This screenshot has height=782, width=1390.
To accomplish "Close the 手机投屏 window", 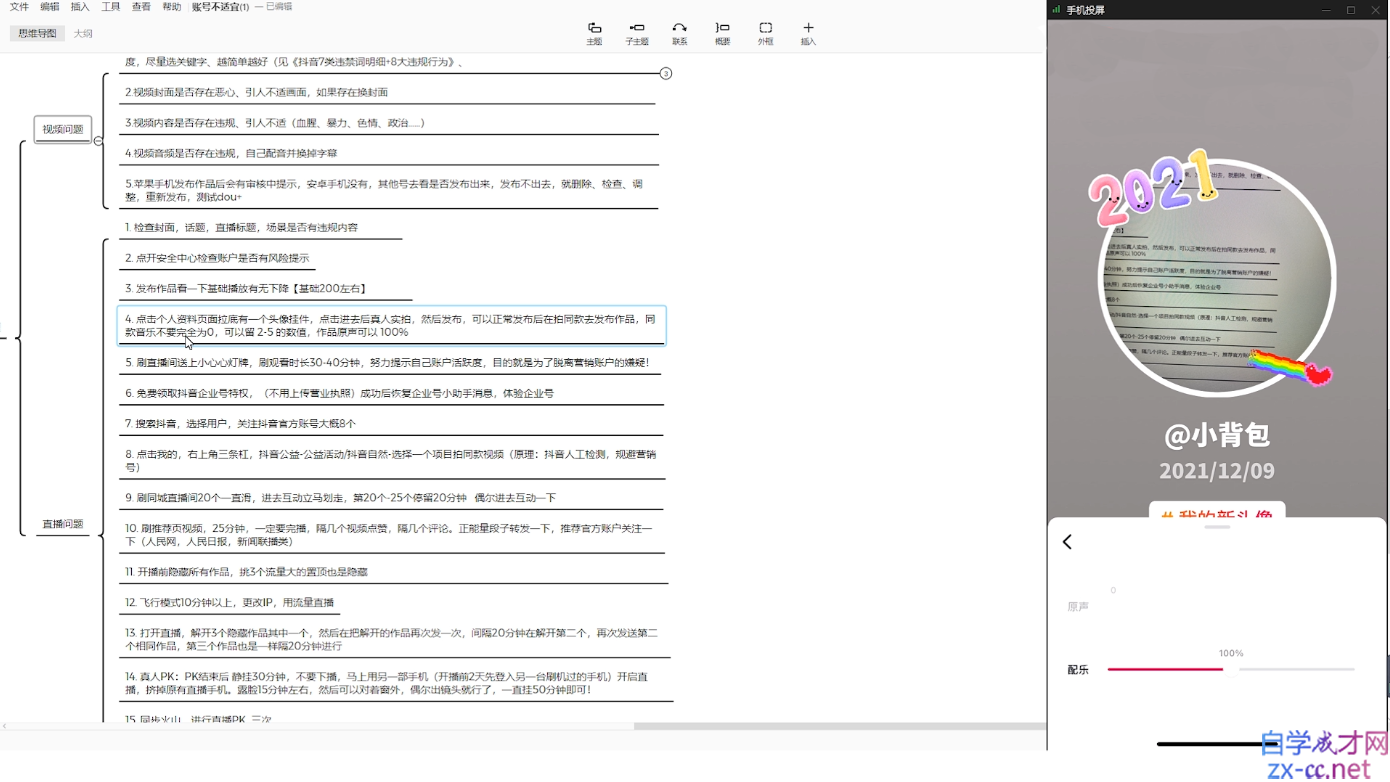I will [x=1375, y=10].
